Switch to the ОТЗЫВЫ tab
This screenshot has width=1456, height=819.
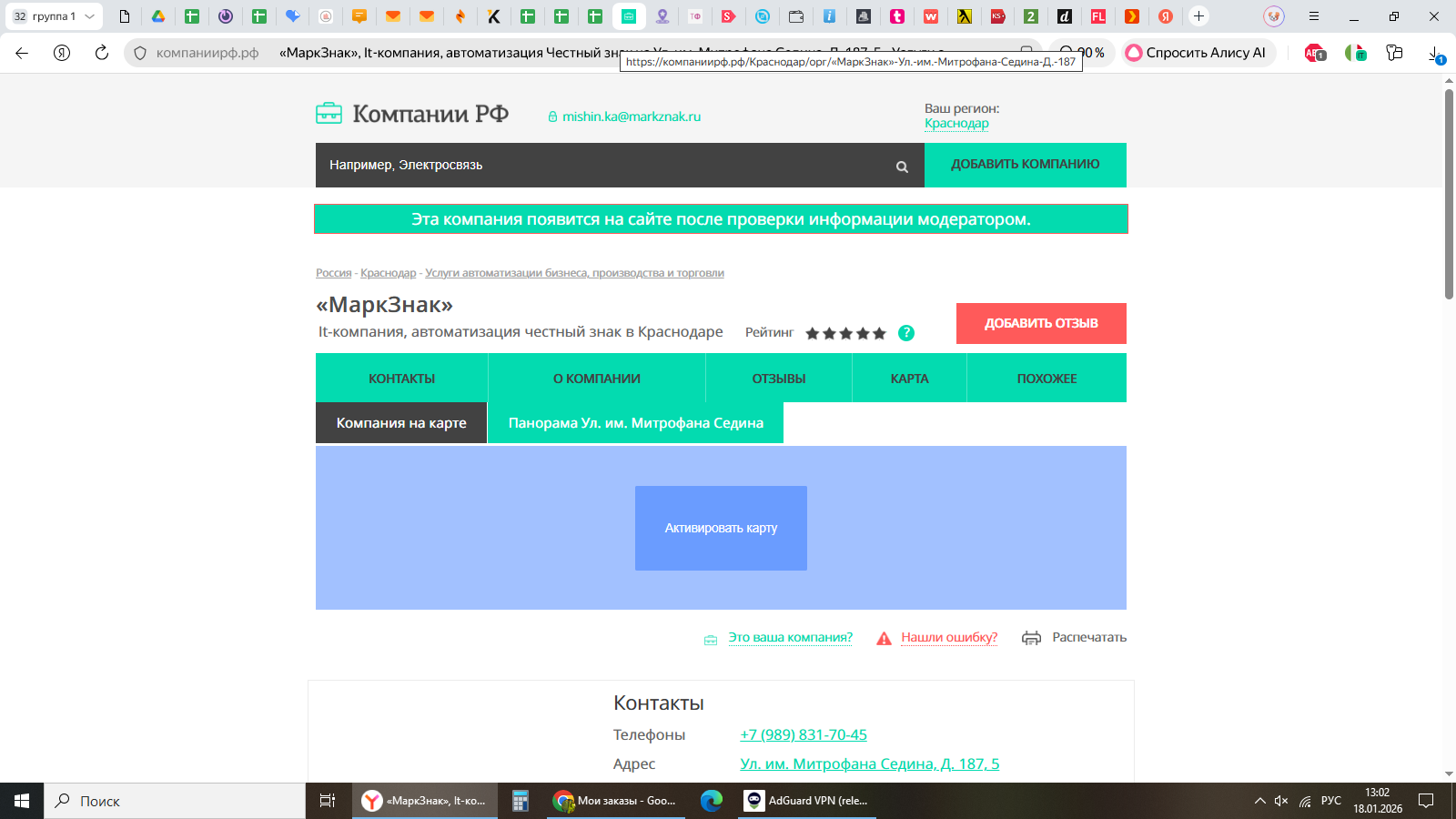pyautogui.click(x=779, y=378)
